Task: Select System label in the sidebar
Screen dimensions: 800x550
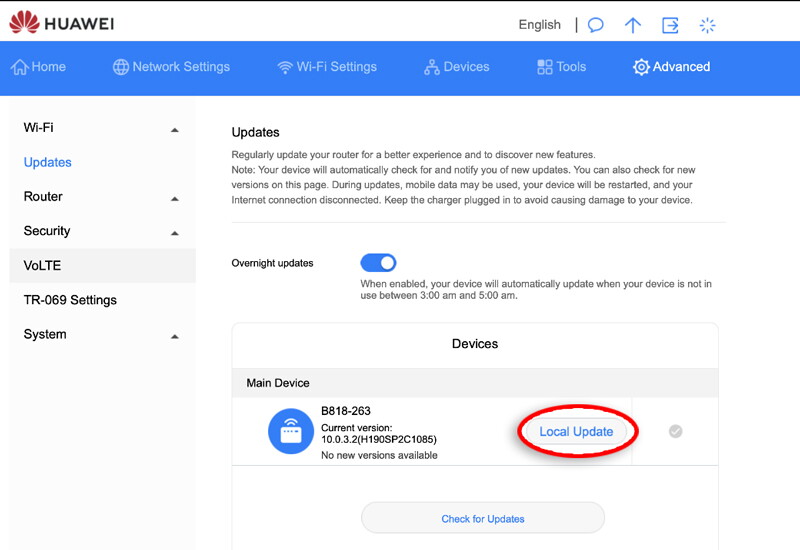Action: point(45,334)
